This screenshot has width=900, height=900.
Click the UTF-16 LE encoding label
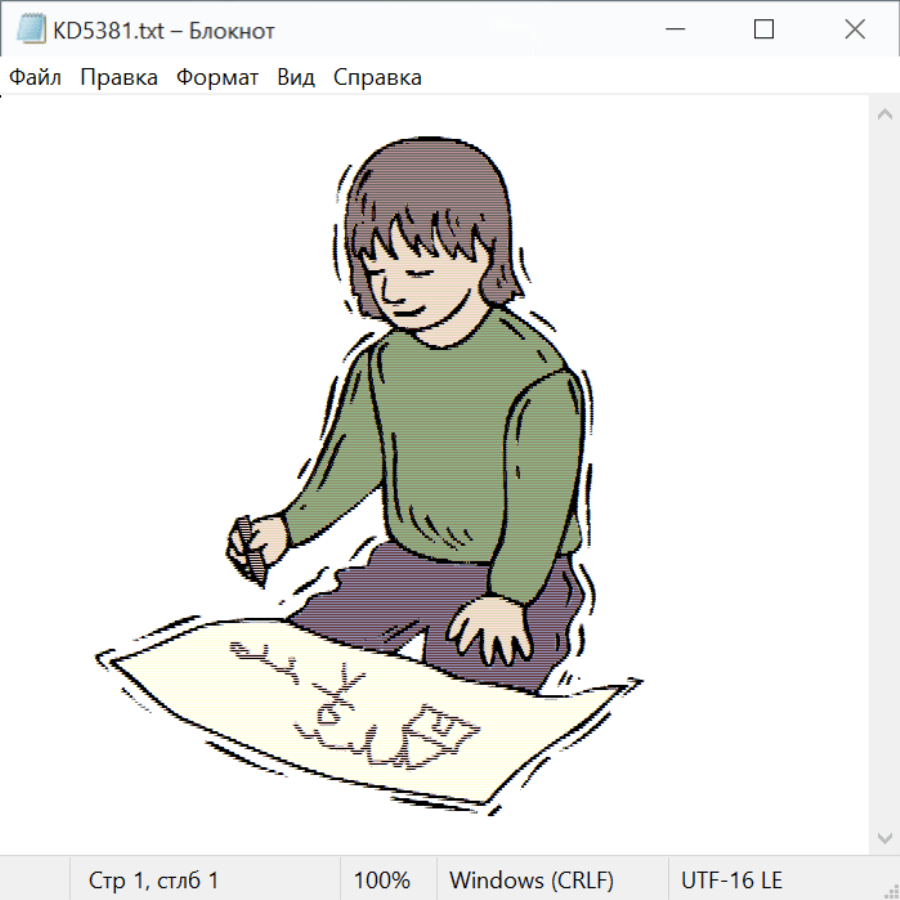[731, 880]
